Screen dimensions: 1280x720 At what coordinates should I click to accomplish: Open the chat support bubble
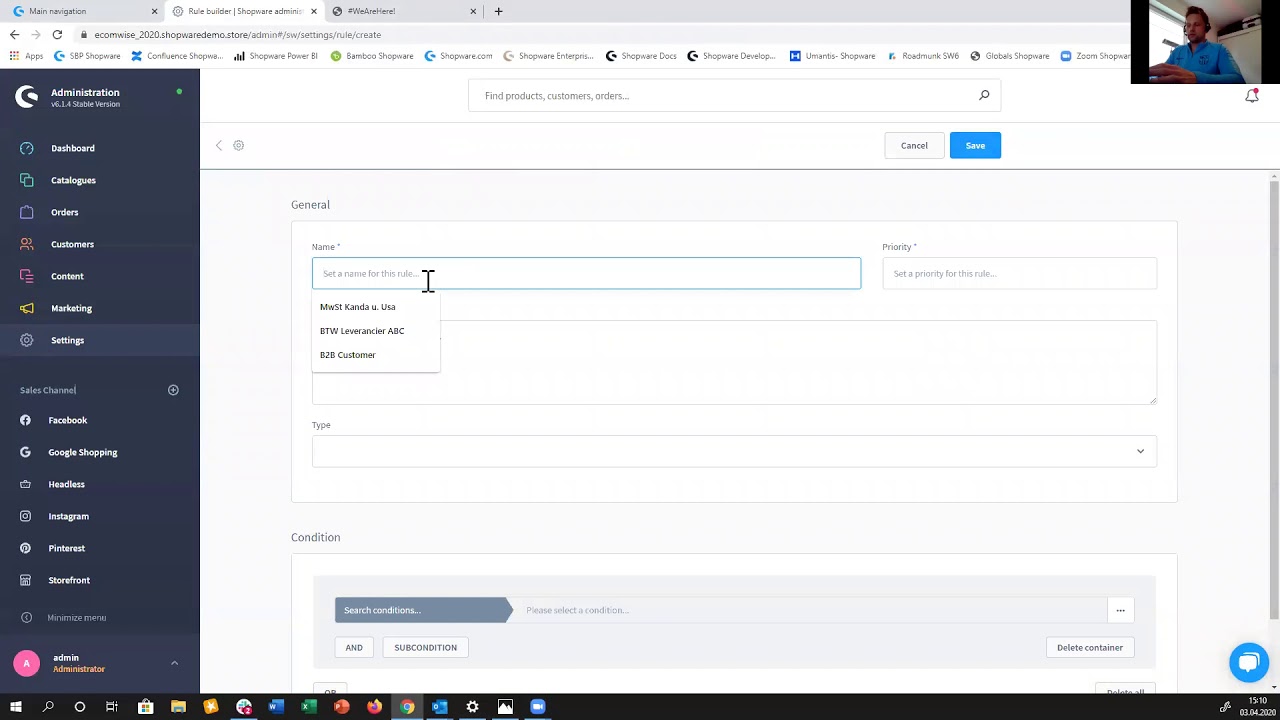pyautogui.click(x=1248, y=662)
